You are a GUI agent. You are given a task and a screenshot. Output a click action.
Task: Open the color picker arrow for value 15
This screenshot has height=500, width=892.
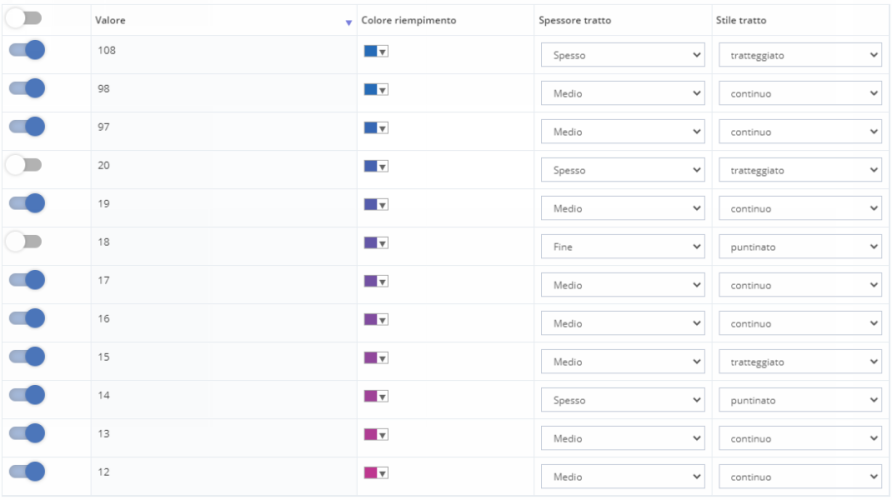pyautogui.click(x=383, y=358)
